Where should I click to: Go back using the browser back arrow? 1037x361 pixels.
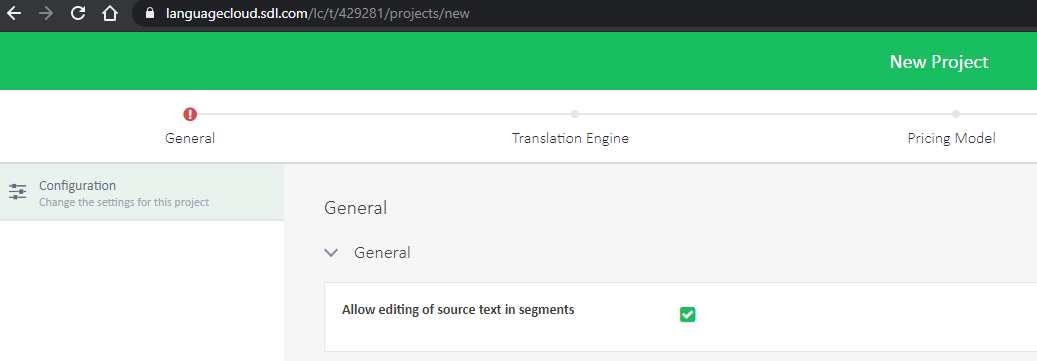coord(14,13)
